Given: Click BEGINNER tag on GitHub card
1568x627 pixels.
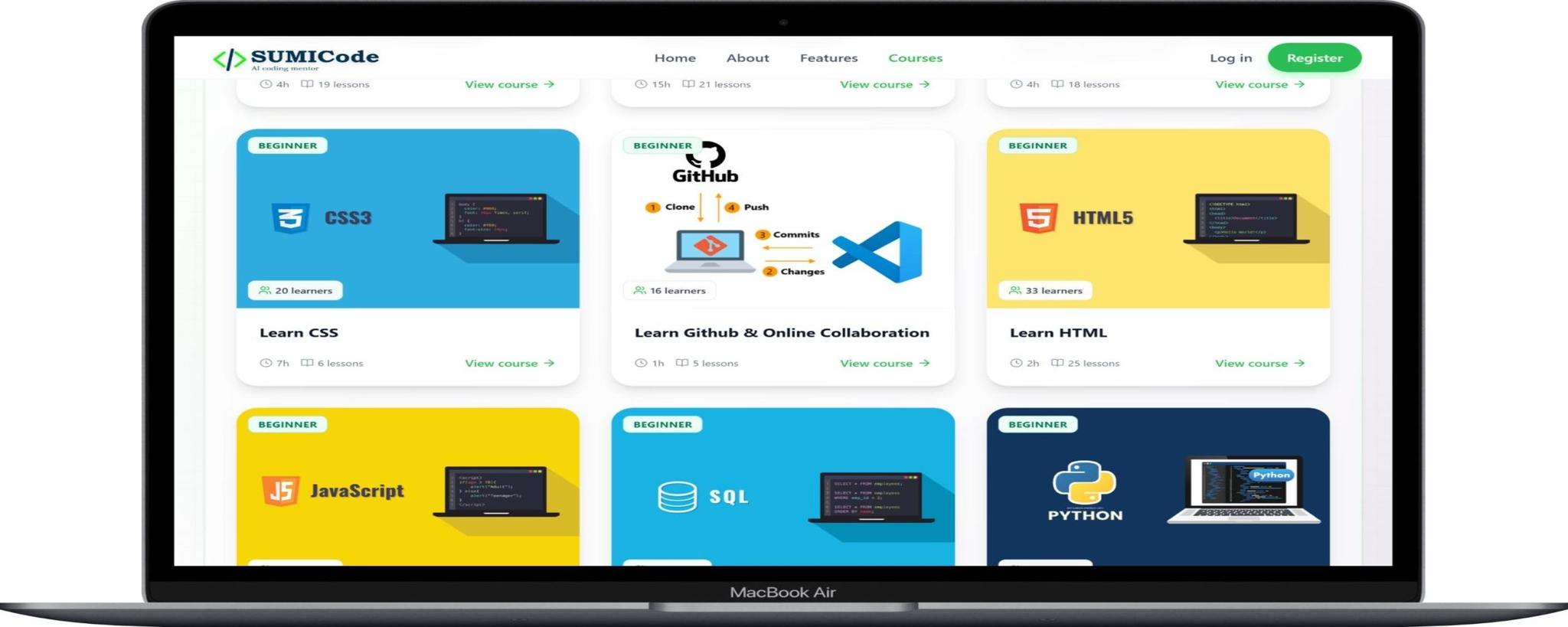Looking at the screenshot, I should coord(662,145).
